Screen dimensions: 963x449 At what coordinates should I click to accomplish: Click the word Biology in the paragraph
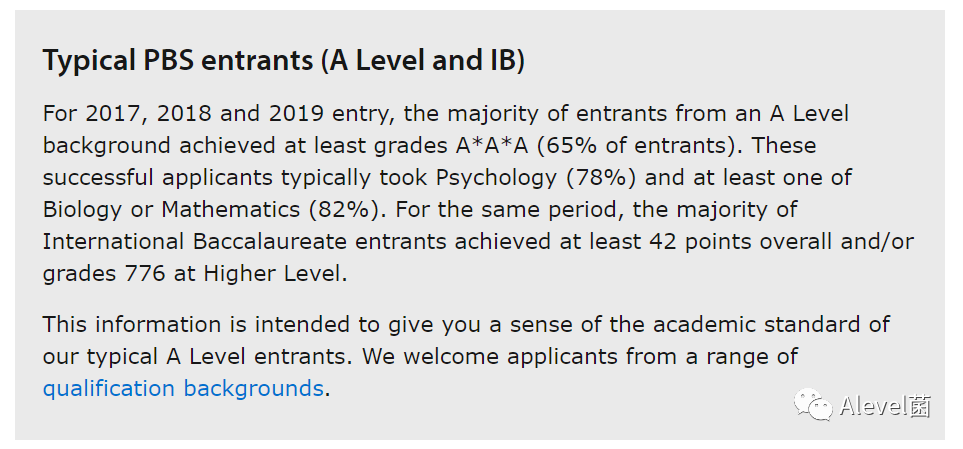click(82, 210)
